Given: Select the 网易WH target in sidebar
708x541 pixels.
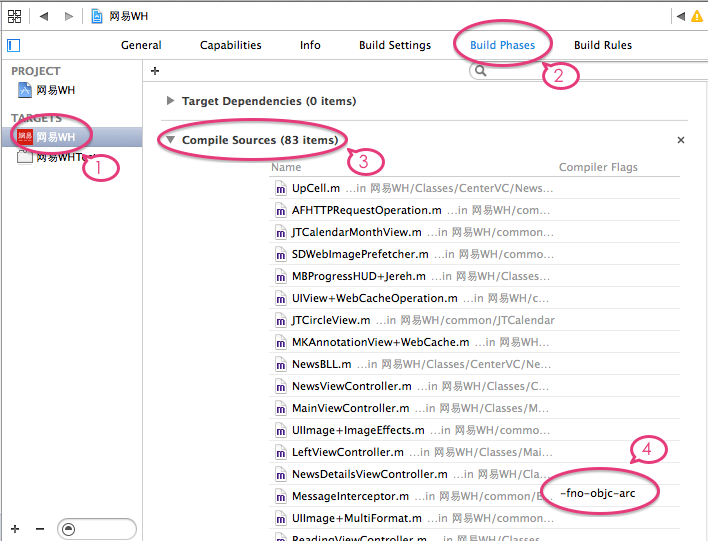Looking at the screenshot, I should (55, 137).
